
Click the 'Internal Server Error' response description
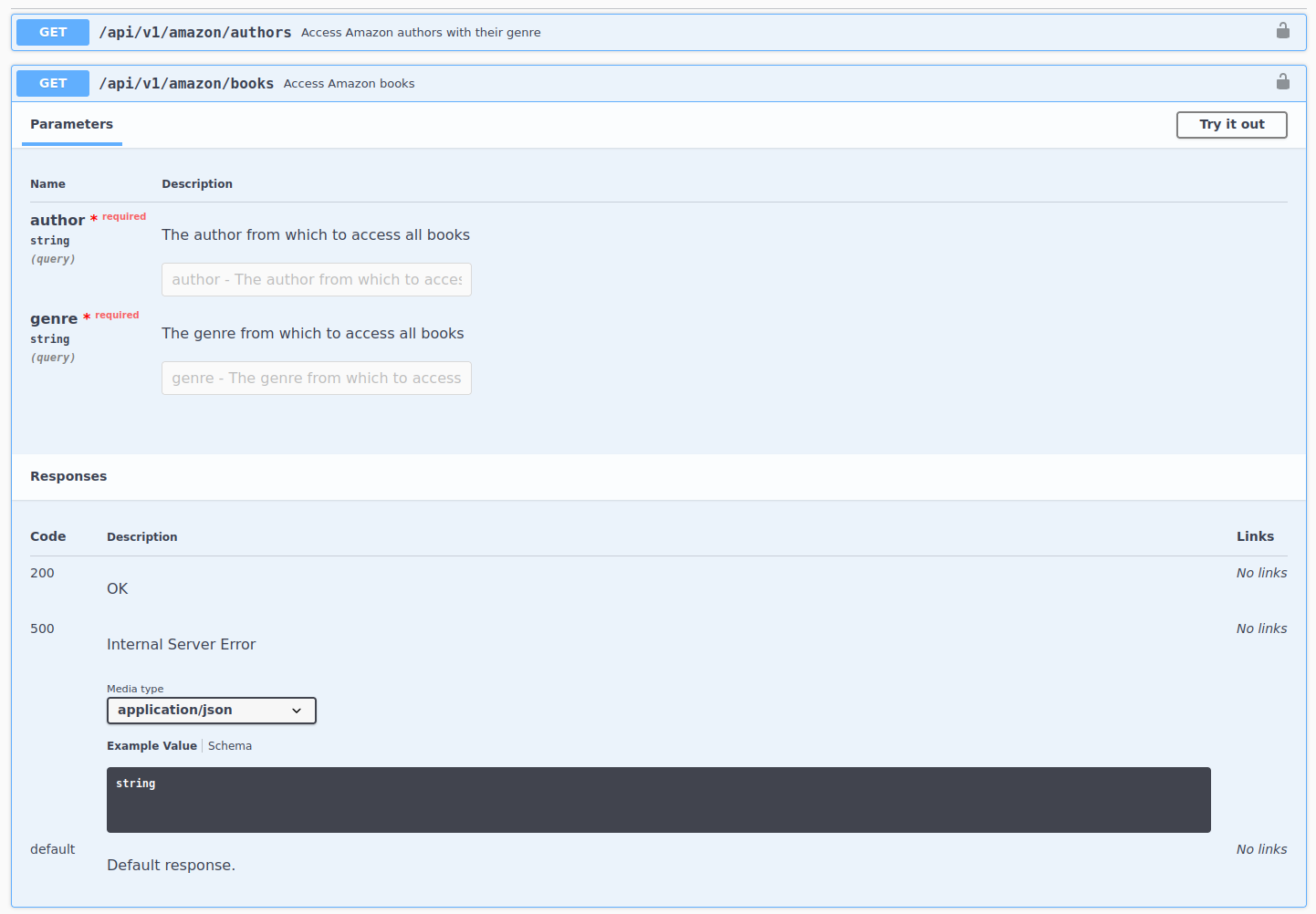click(181, 644)
